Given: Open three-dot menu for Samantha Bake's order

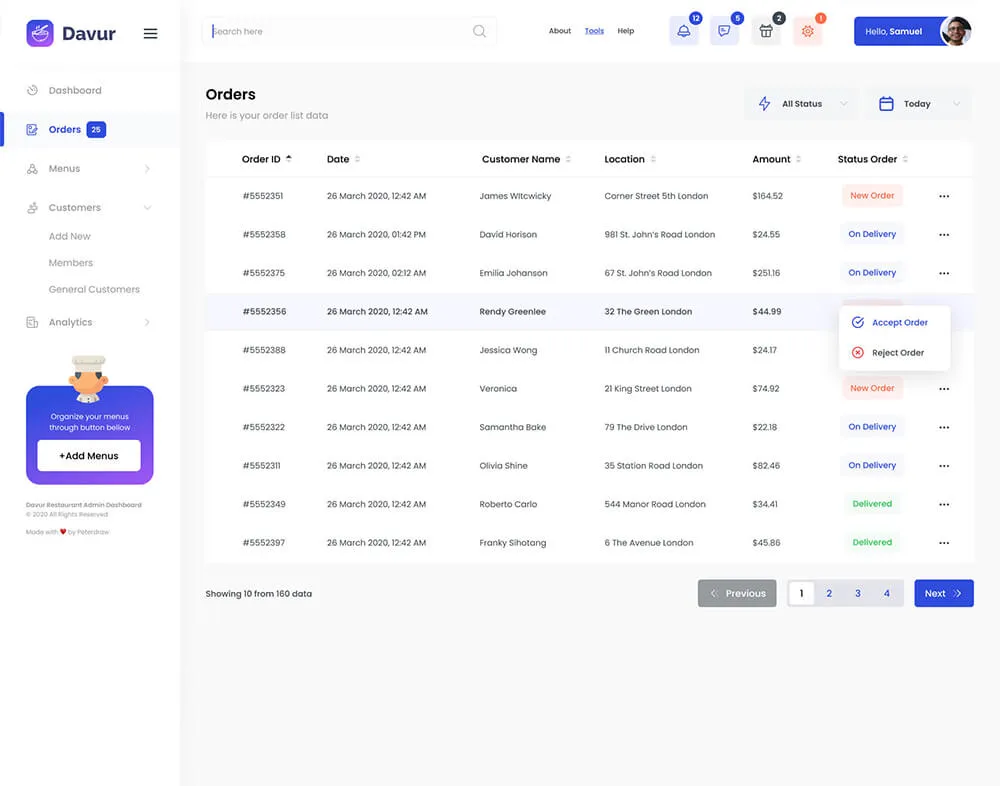Looking at the screenshot, I should [x=944, y=427].
